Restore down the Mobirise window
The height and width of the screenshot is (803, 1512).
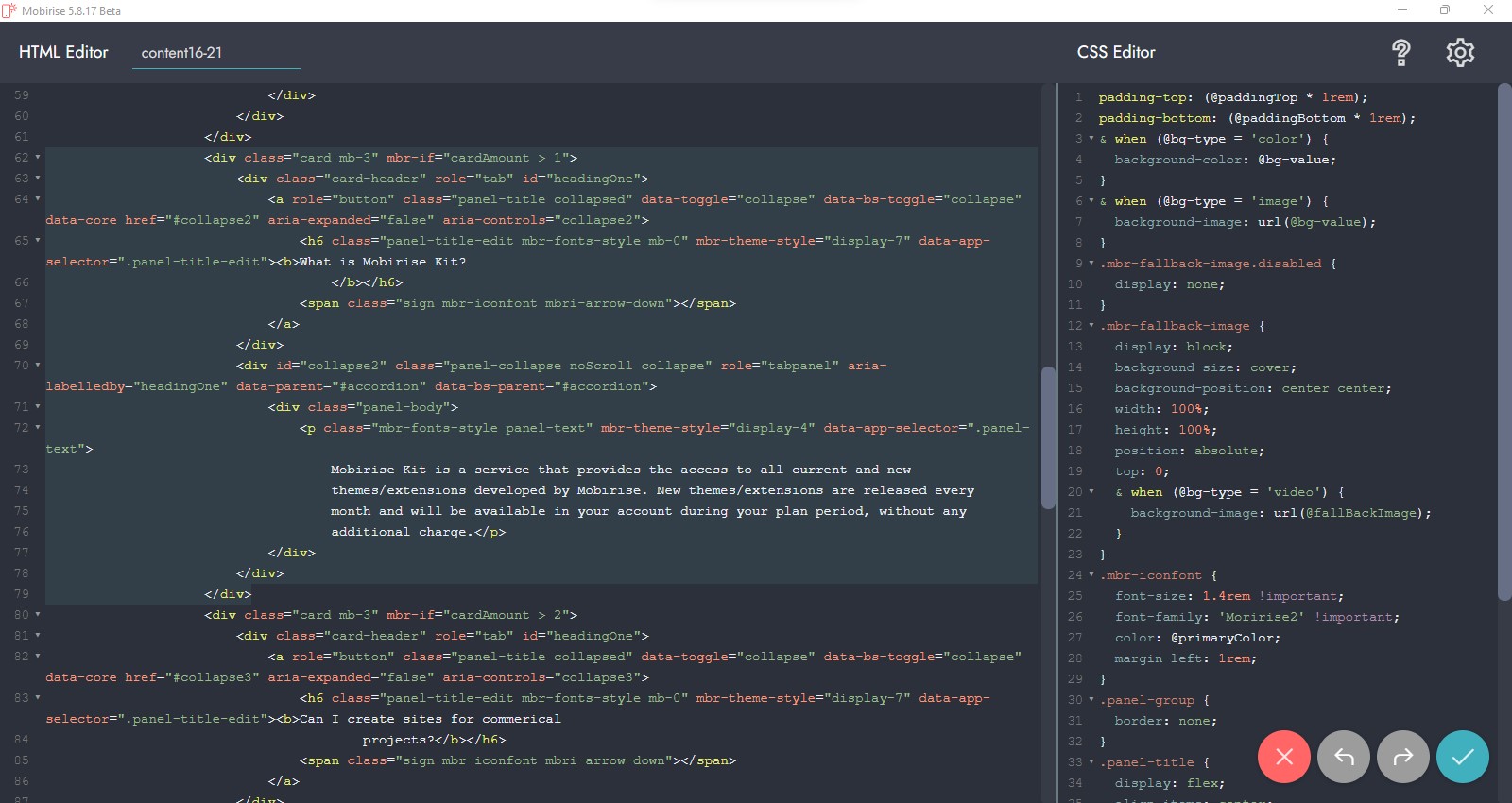point(1444,10)
